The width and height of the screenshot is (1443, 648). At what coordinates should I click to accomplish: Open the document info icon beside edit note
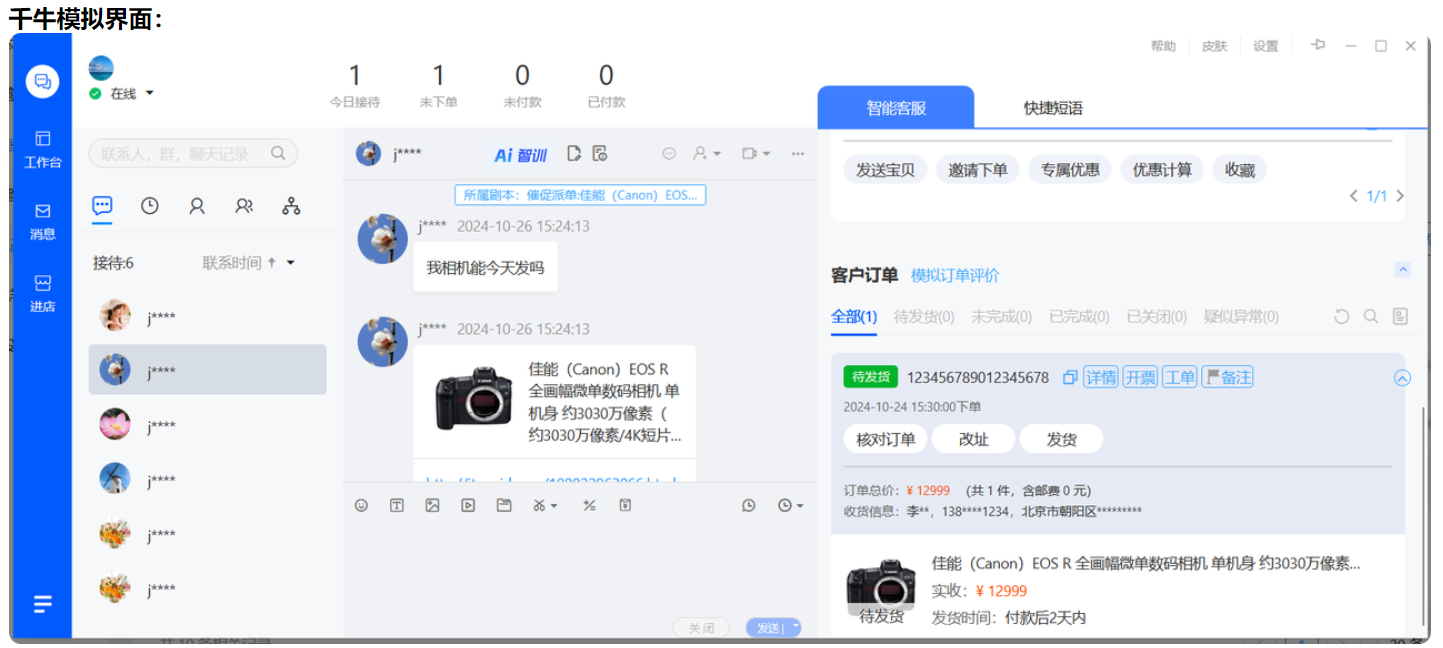pyautogui.click(x=600, y=153)
